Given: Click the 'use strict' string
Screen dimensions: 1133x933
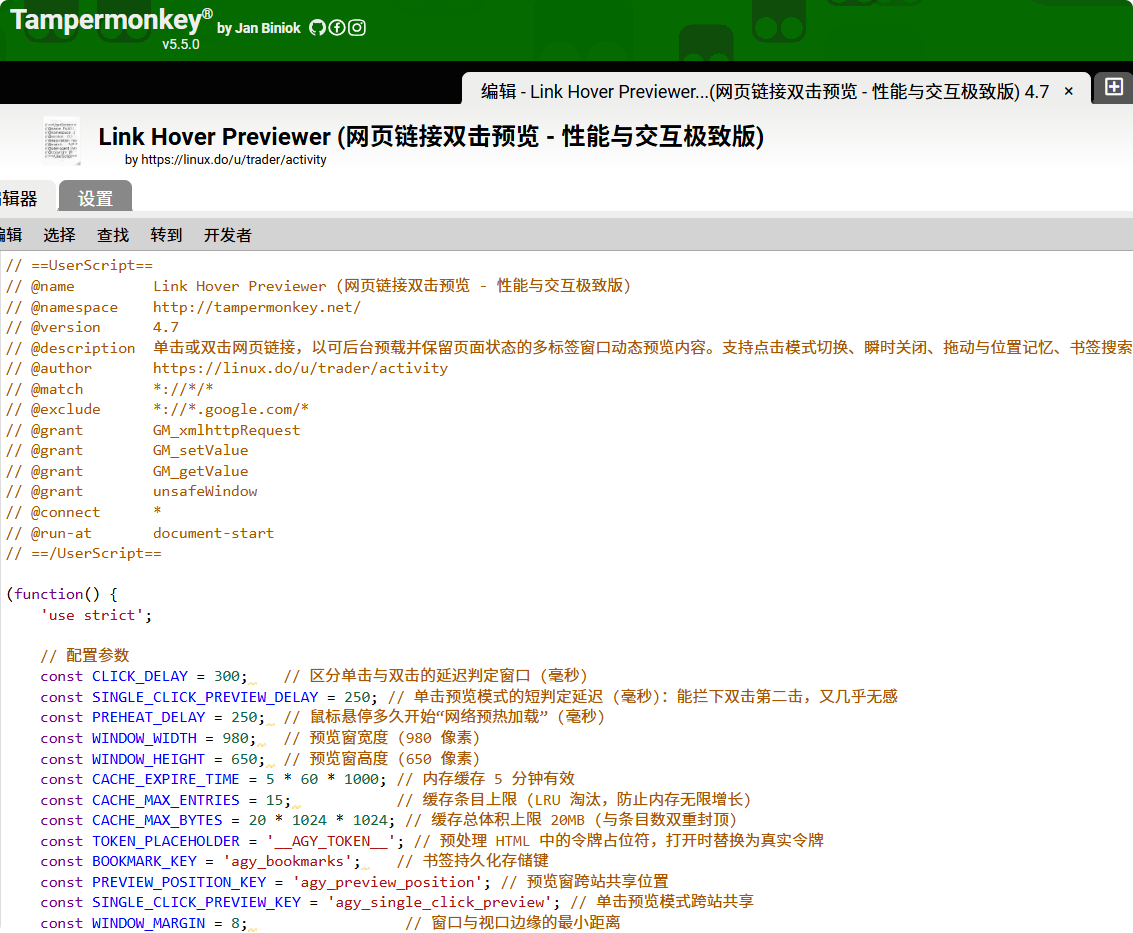Looking at the screenshot, I should (x=92, y=615).
